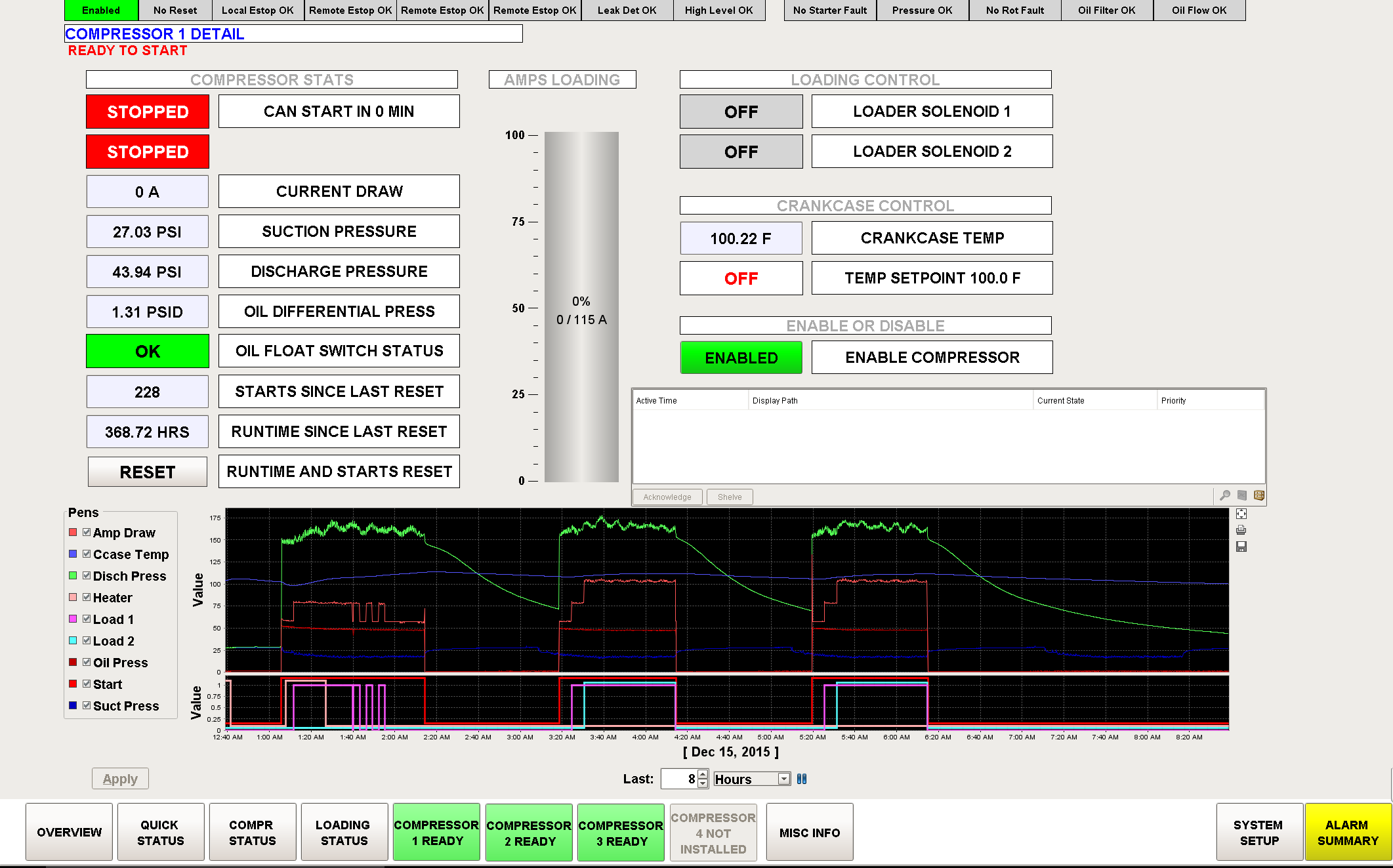Screen dimensions: 1393x868
Task: Click the TEMP SETPOINT 100.0 F box
Action: [932, 278]
